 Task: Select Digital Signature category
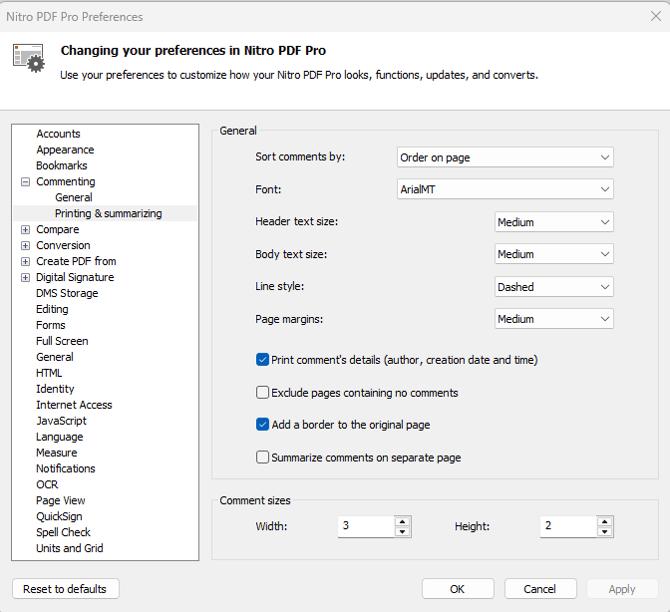coord(75,277)
